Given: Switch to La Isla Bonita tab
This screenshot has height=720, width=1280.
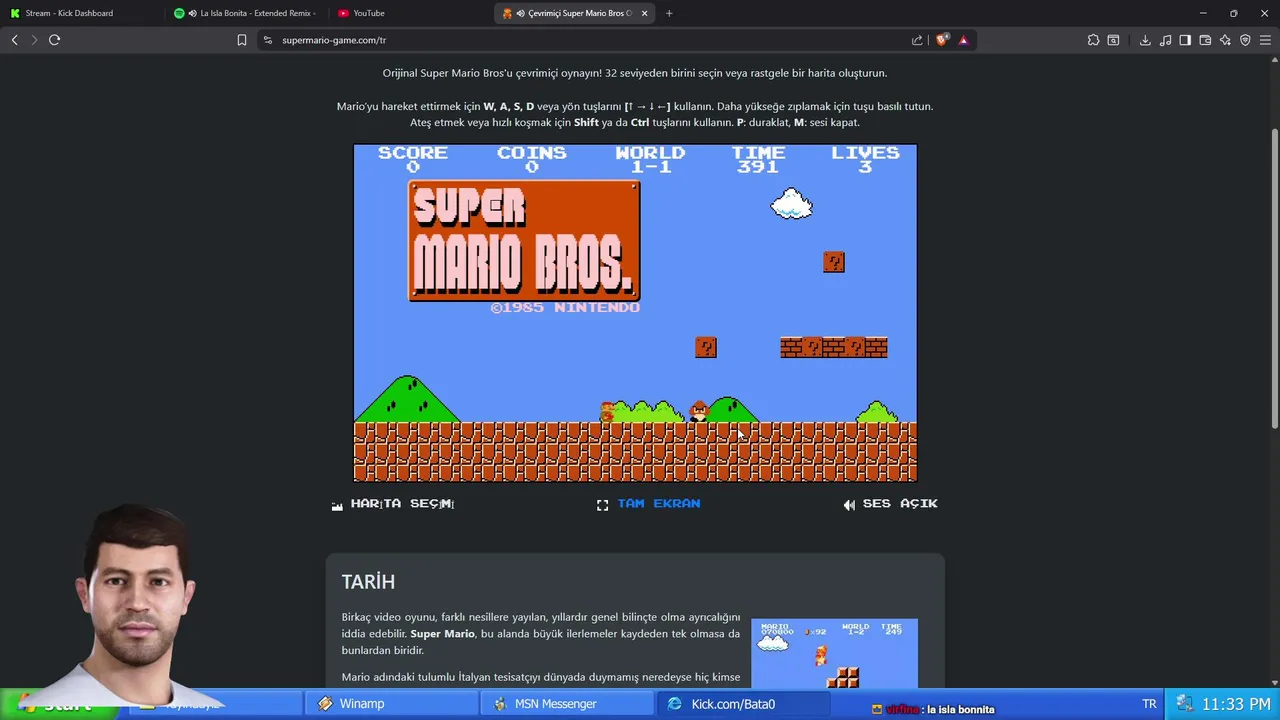Looking at the screenshot, I should coord(245,13).
